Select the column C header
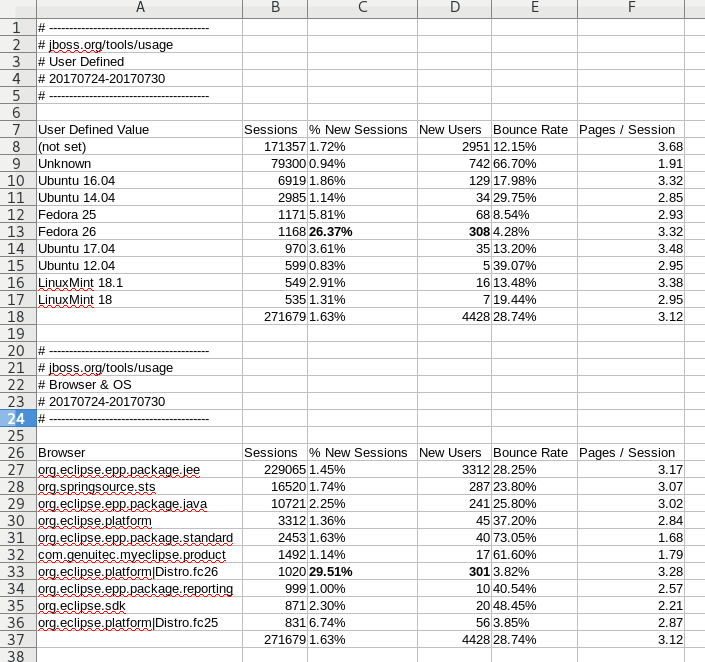This screenshot has width=705, height=662. tap(361, 8)
